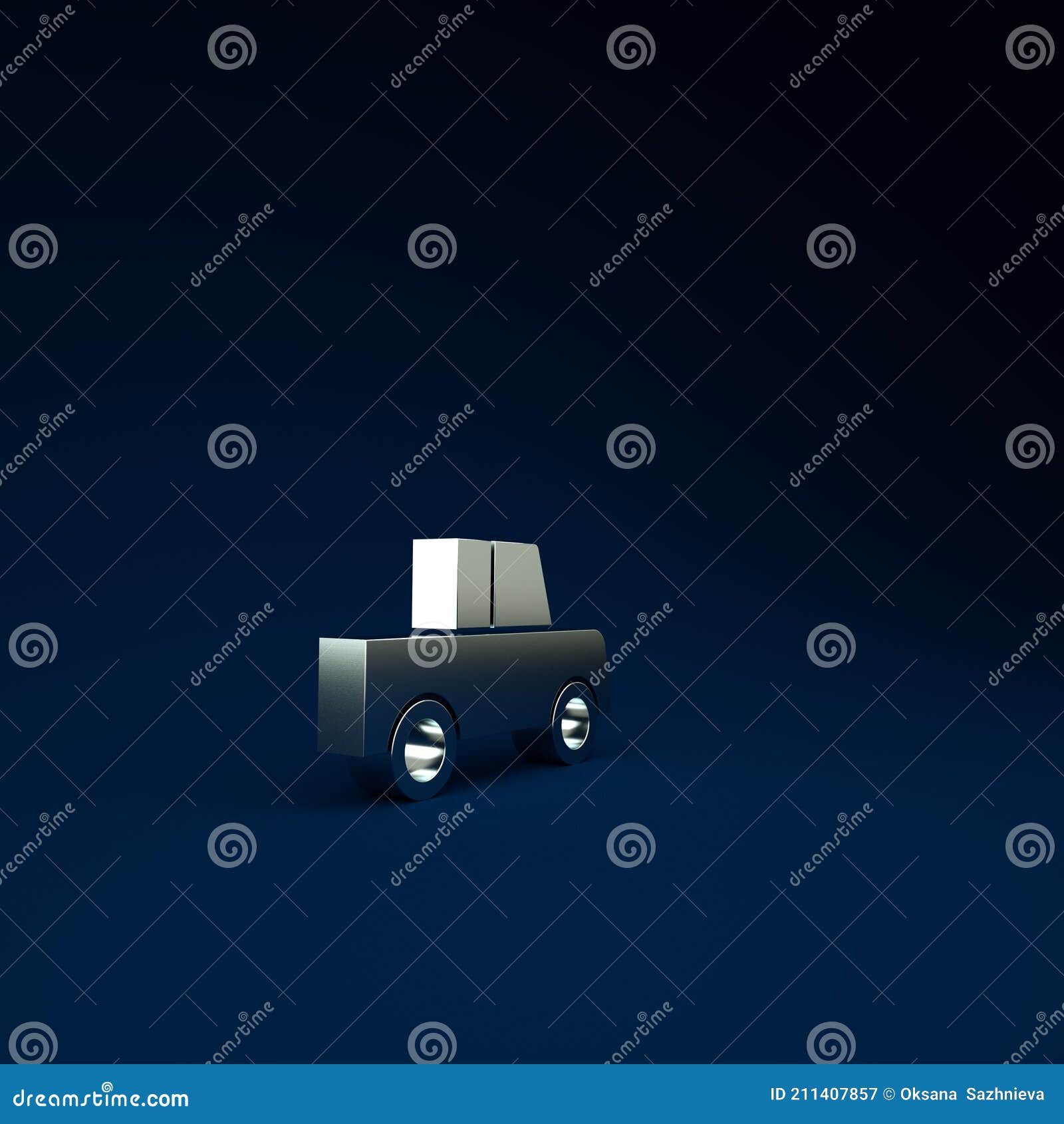Select the photographer name Oksana Sazhnieva
Screen dimensions: 1064x1124
pyautogui.click(x=971, y=1094)
